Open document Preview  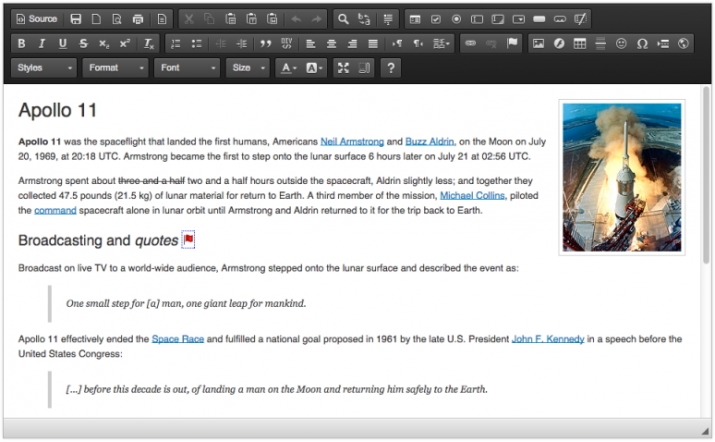pos(117,19)
